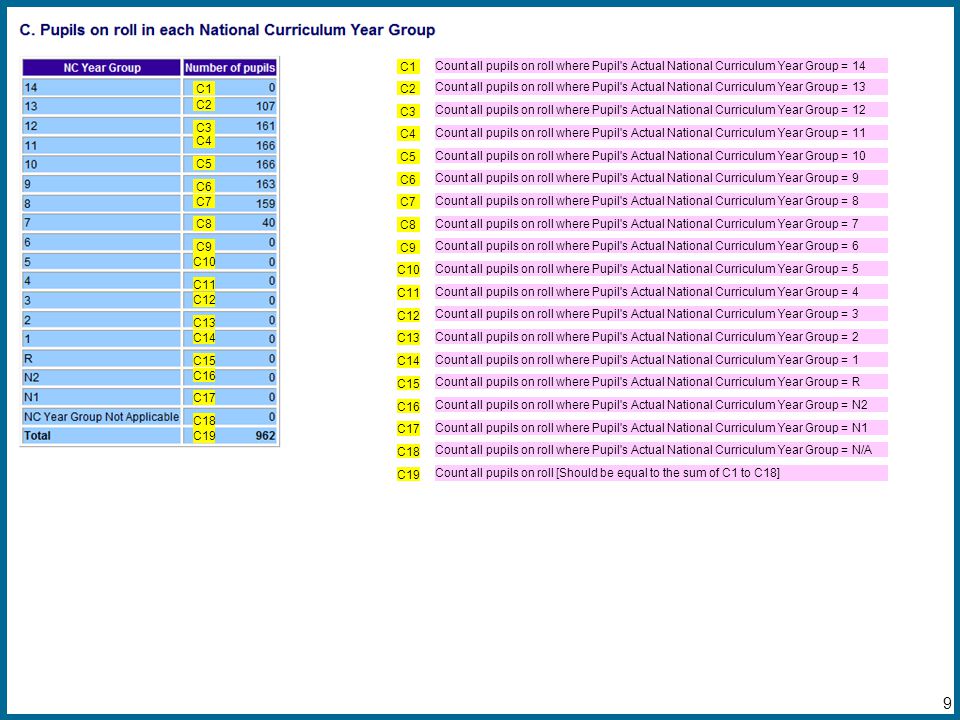Click the C19 marker in the table

click(x=204, y=436)
